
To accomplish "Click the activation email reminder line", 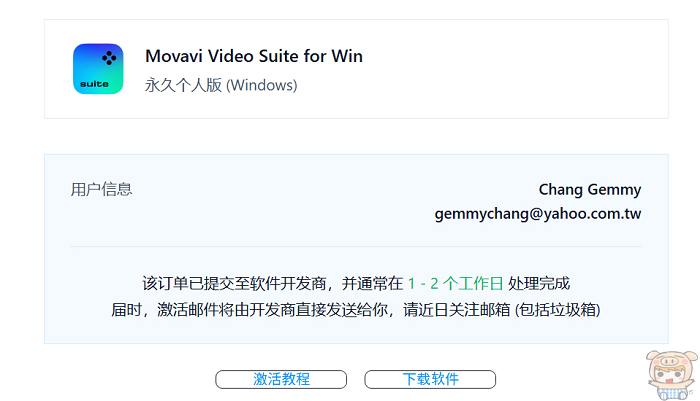I will click(x=356, y=309).
